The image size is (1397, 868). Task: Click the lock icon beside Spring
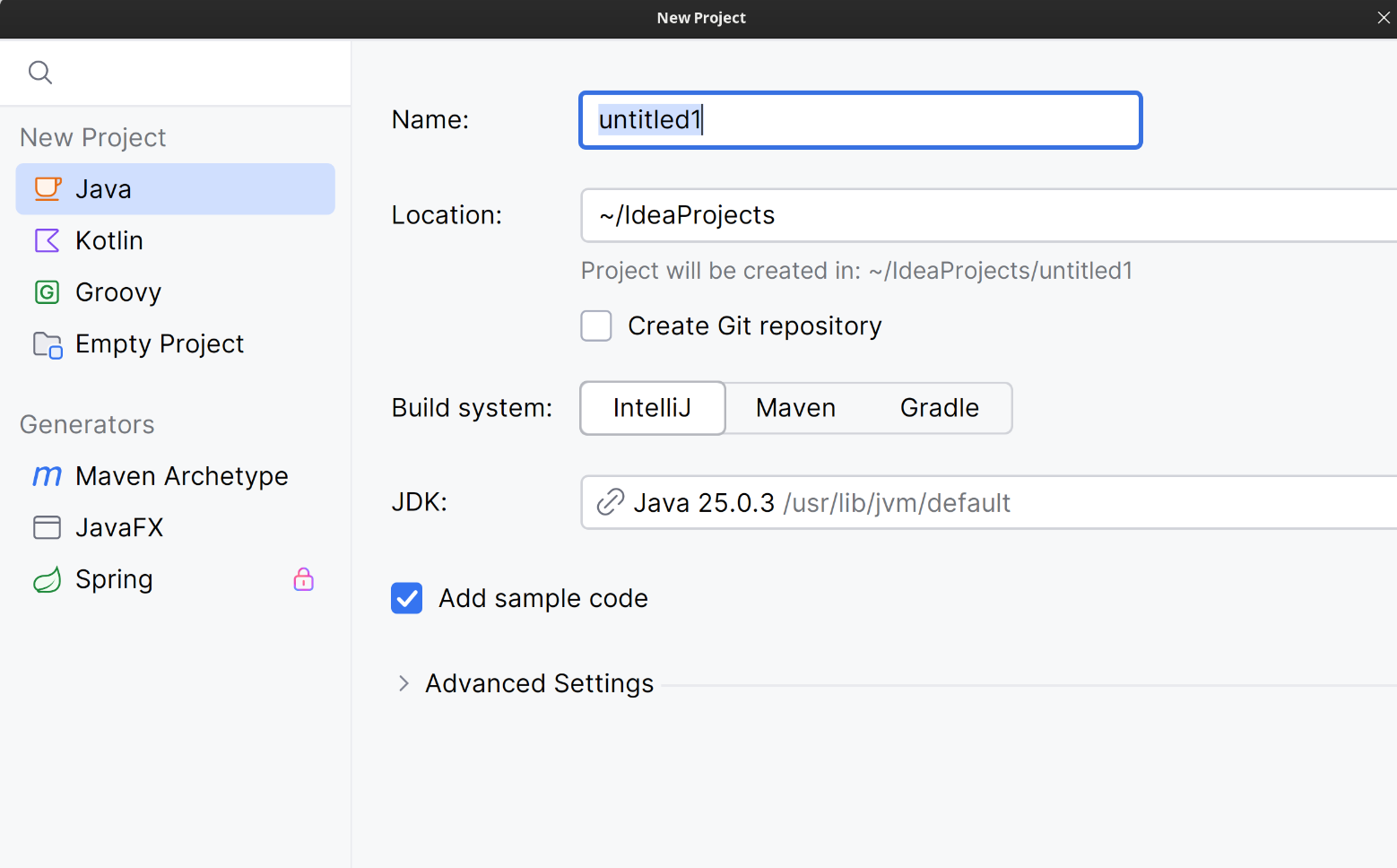[x=304, y=579]
